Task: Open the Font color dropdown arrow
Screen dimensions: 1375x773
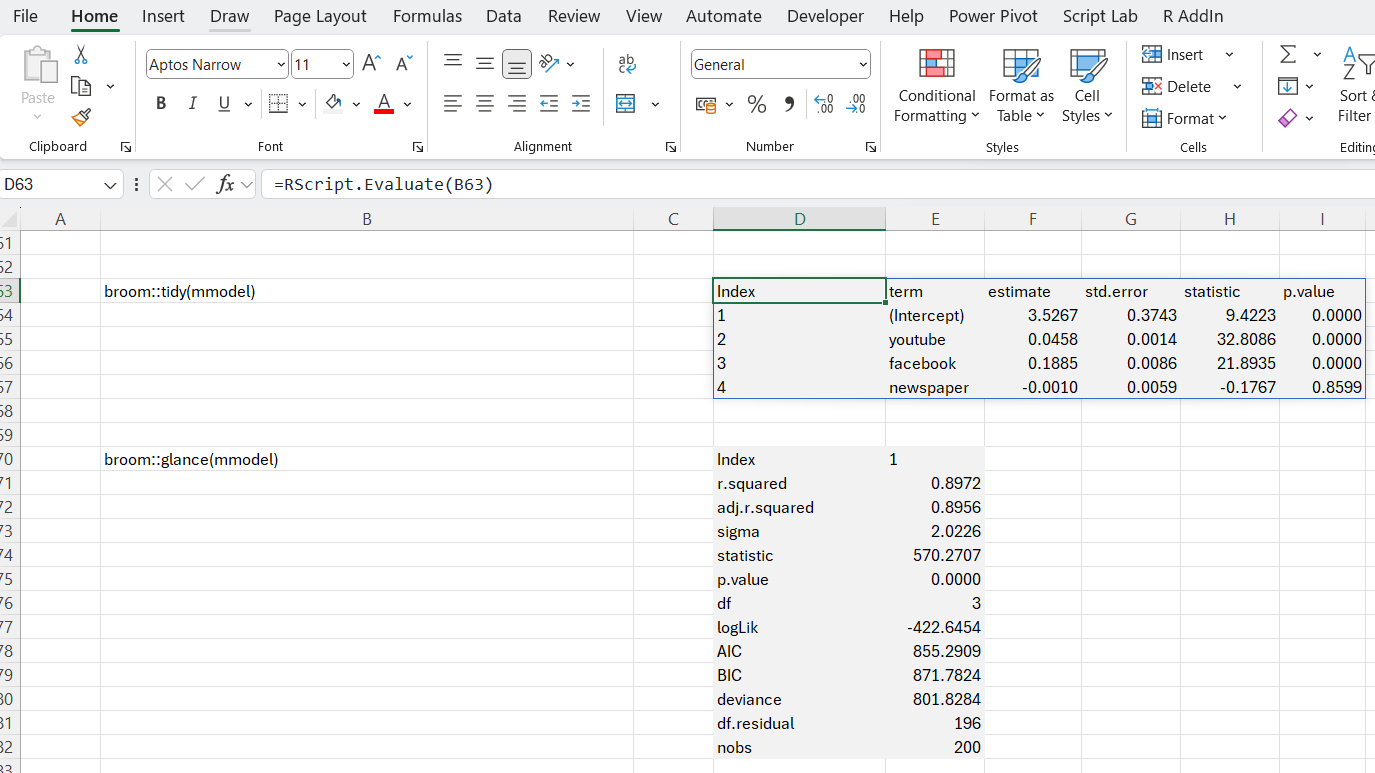Action: pyautogui.click(x=408, y=104)
